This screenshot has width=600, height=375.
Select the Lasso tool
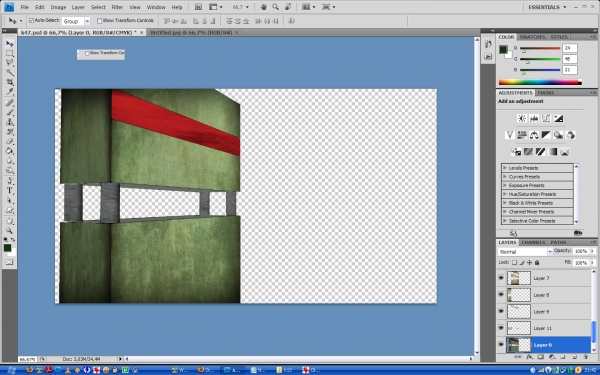click(9, 63)
